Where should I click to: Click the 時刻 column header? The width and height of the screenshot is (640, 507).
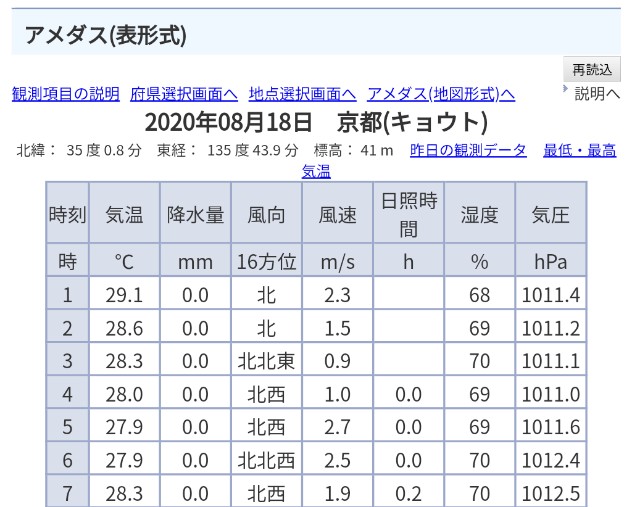(67, 213)
